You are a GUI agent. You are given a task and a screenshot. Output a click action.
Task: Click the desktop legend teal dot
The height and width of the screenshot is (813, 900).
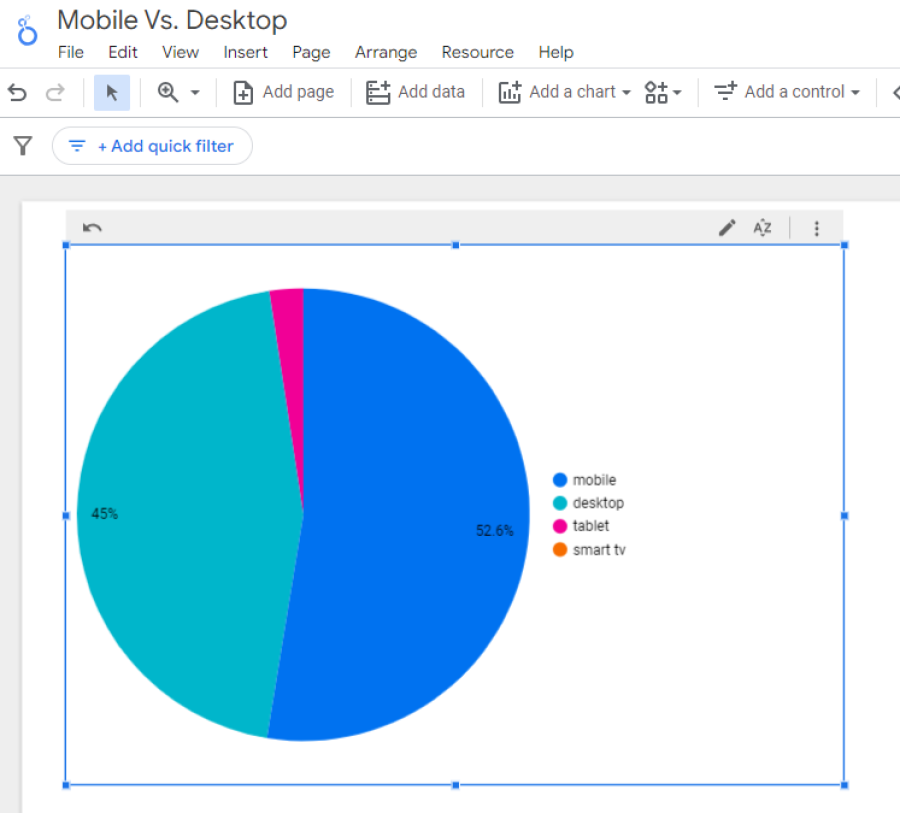[560, 503]
